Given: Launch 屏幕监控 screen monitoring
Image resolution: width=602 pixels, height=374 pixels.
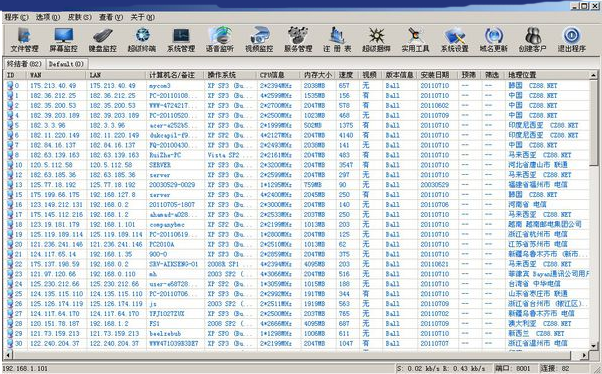Looking at the screenshot, I should coord(63,40).
